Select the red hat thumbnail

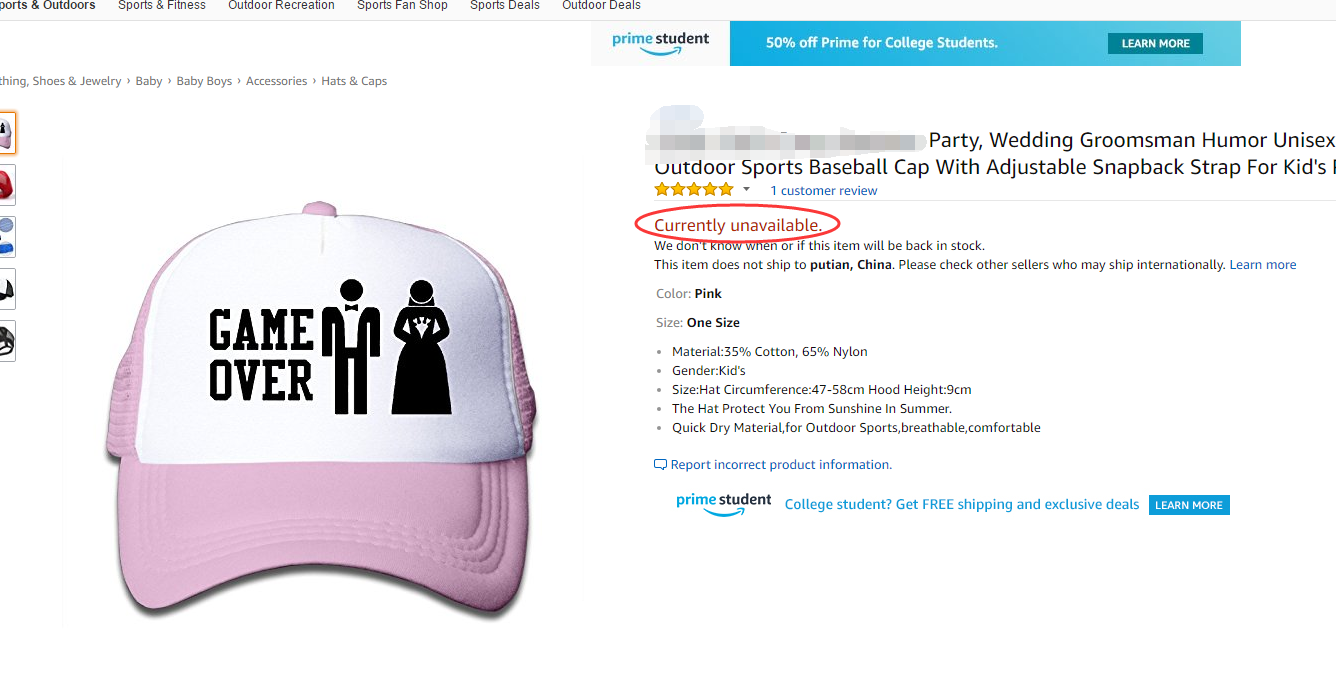pyautogui.click(x=7, y=185)
